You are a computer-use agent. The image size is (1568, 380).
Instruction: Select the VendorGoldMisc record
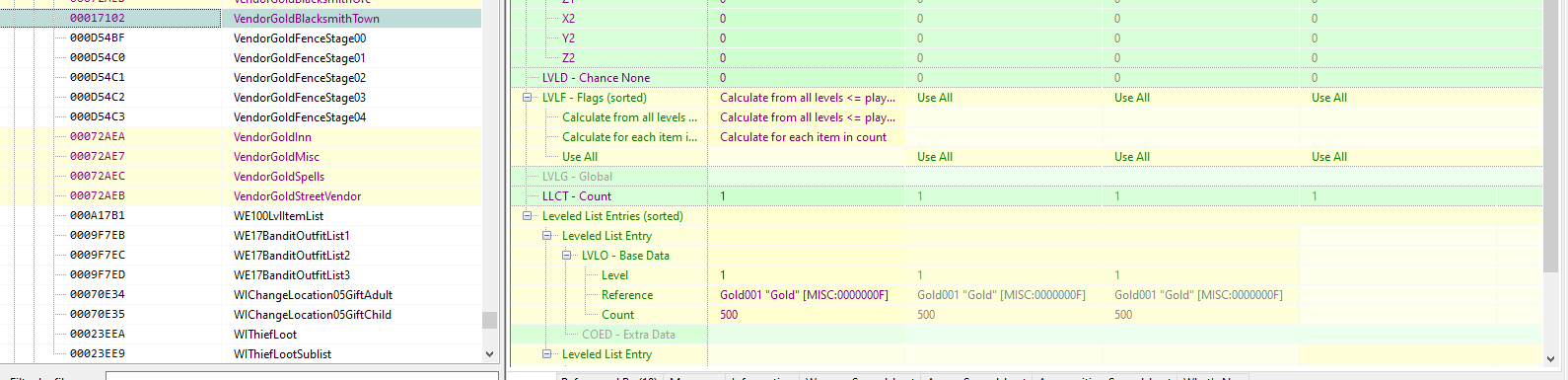[276, 157]
